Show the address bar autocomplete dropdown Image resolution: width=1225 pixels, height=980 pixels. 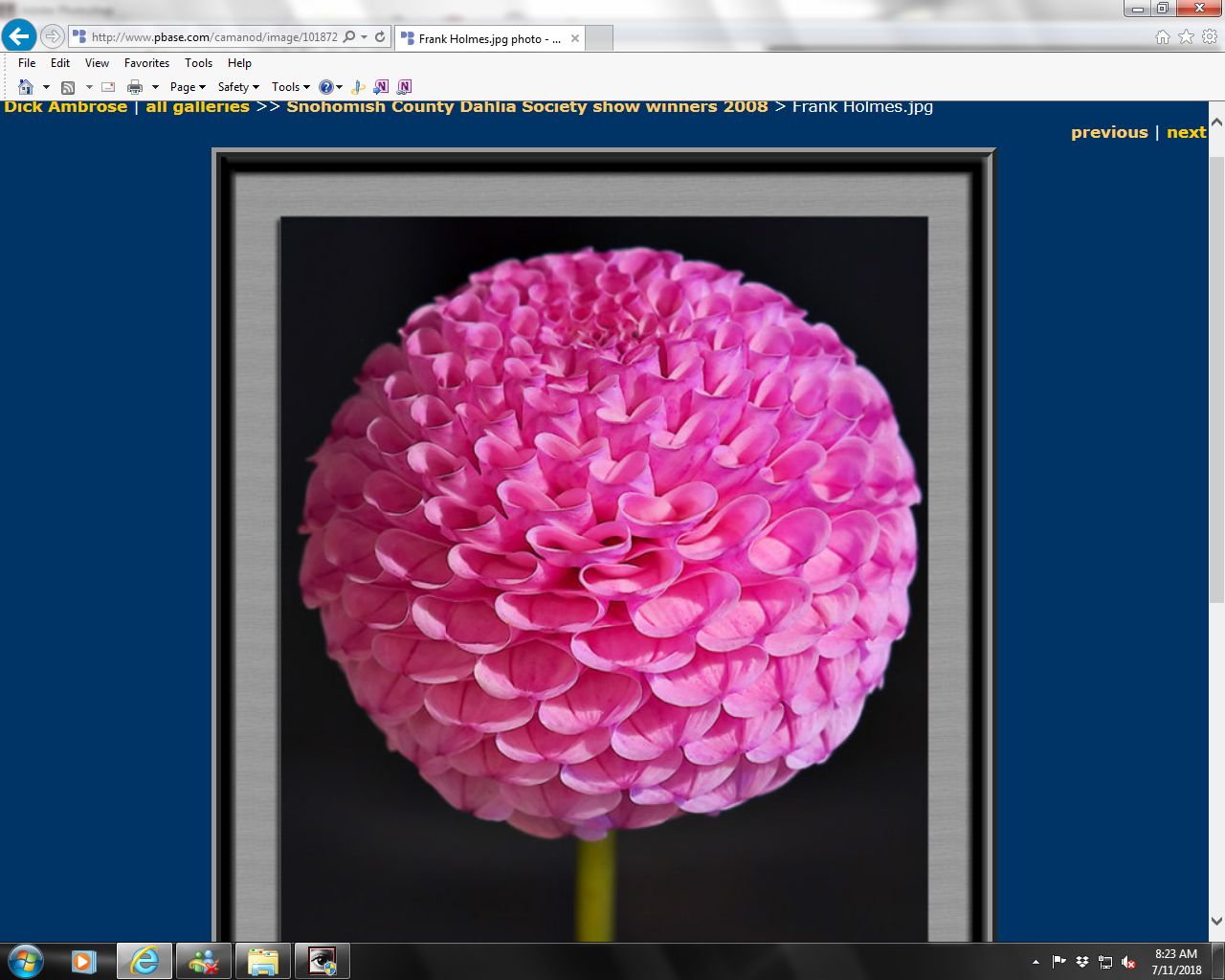[365, 37]
